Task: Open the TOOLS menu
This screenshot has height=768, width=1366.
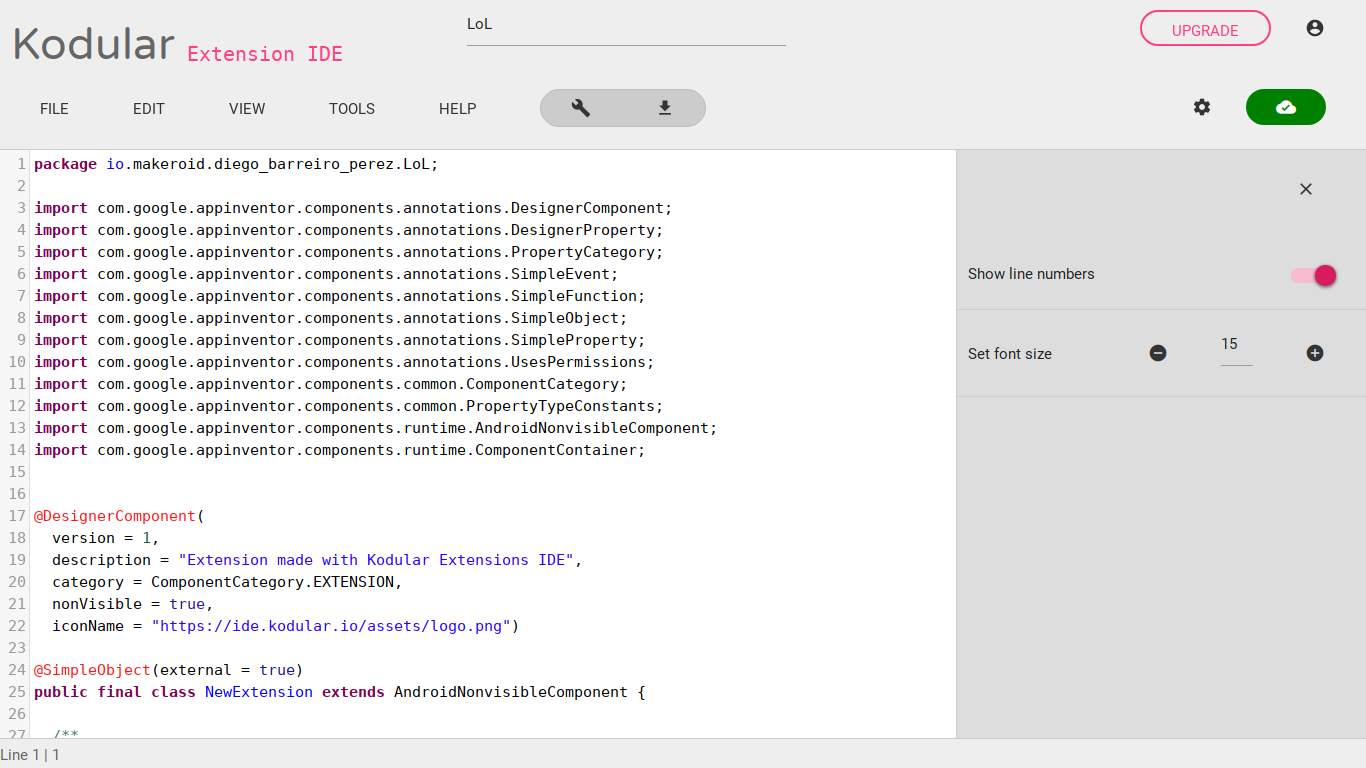Action: click(352, 109)
